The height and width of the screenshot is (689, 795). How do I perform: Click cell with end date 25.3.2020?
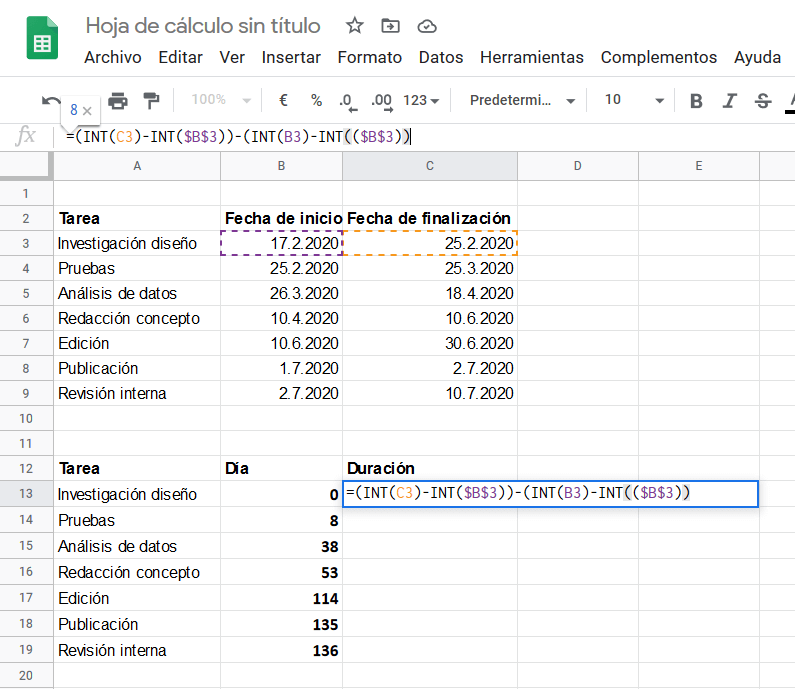pyautogui.click(x=430, y=268)
